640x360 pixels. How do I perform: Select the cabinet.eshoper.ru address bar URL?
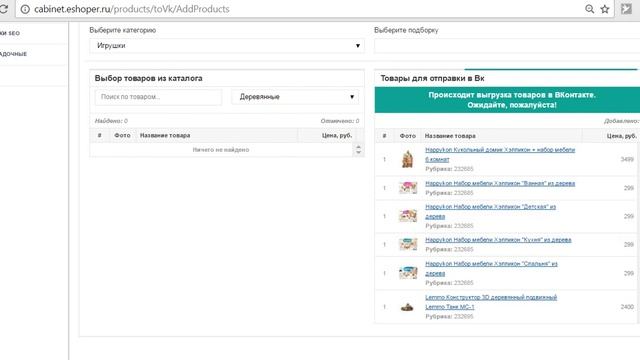(131, 9)
